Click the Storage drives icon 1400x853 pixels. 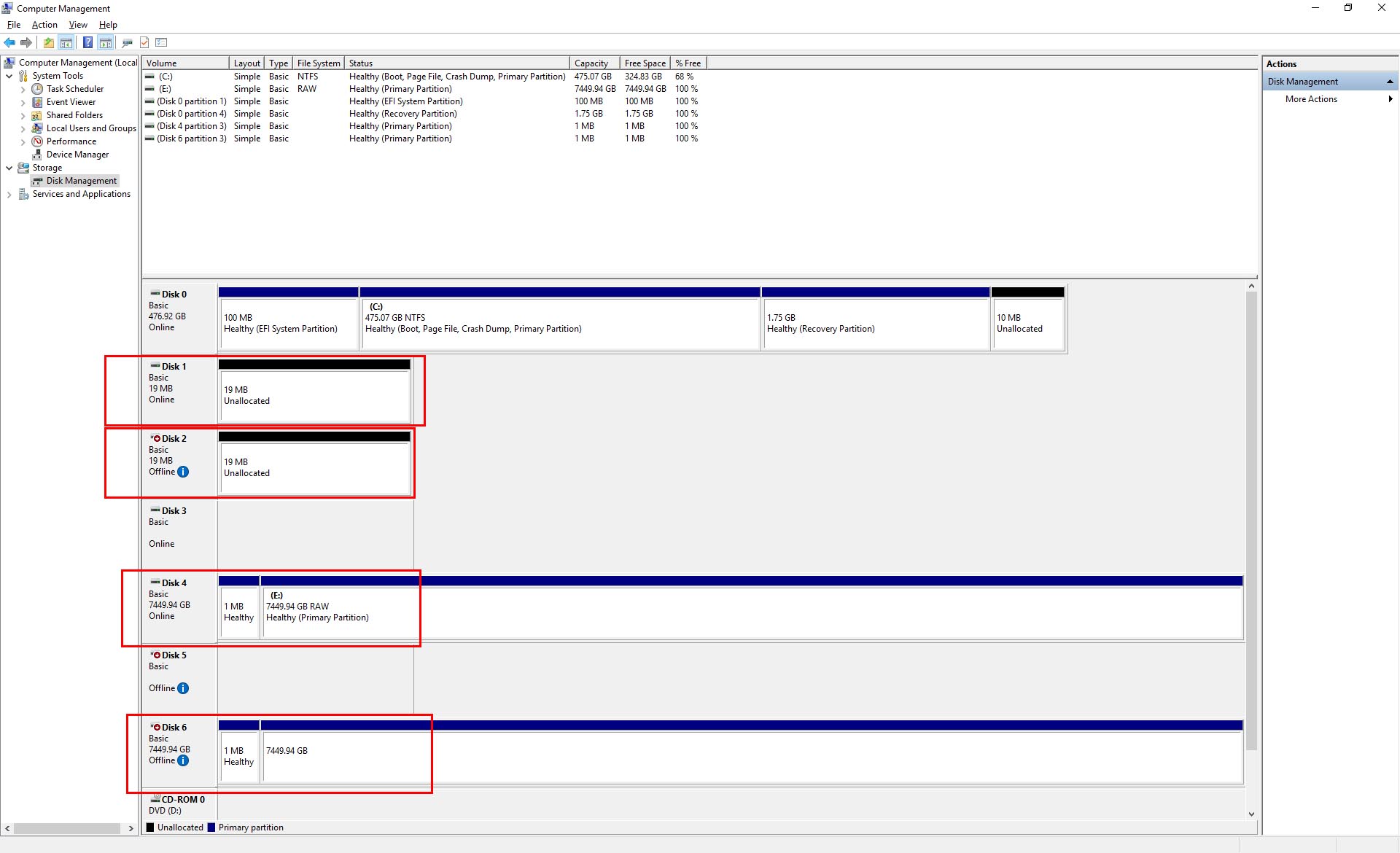tap(23, 168)
